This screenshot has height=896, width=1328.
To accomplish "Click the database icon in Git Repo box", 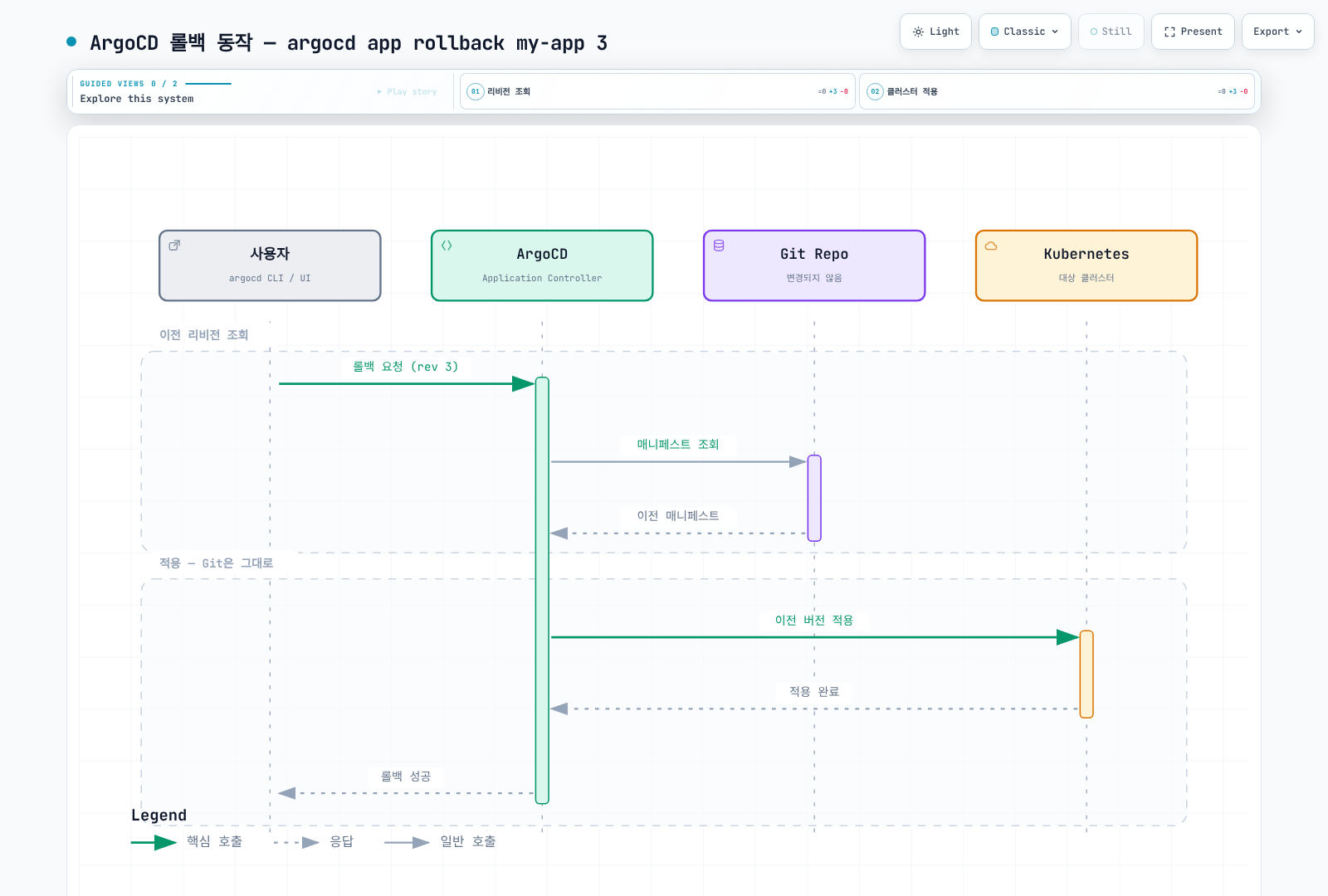I will (x=719, y=246).
